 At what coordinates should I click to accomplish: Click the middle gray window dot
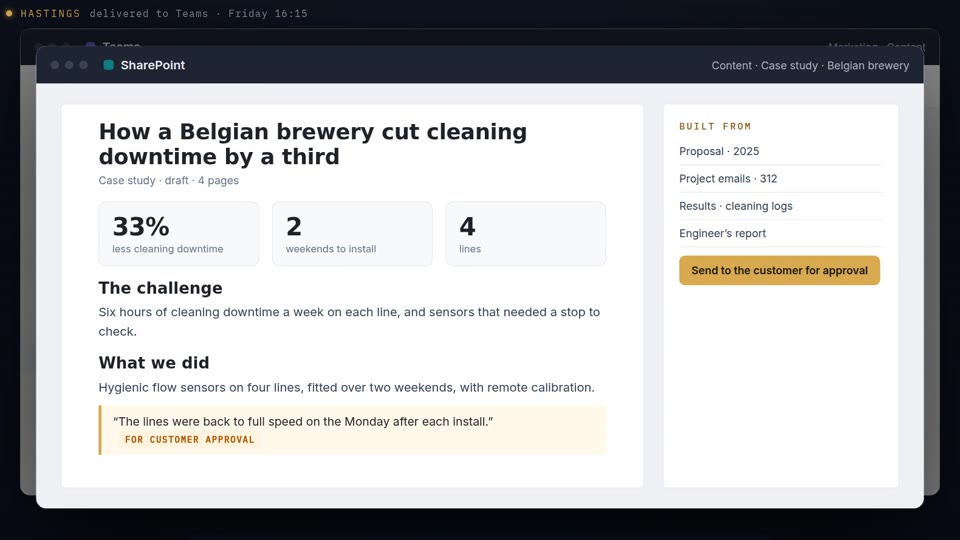pos(69,65)
